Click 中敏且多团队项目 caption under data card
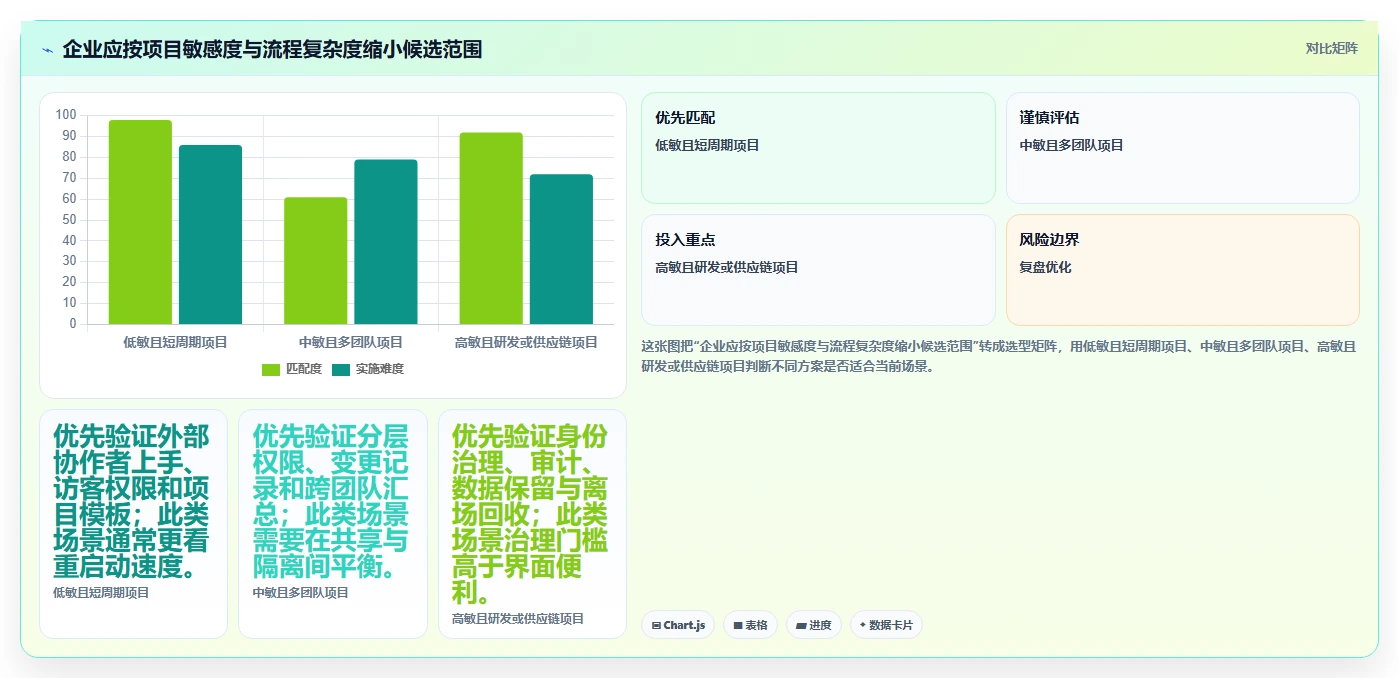Screen dimensions: 1399x678 click(x=301, y=592)
